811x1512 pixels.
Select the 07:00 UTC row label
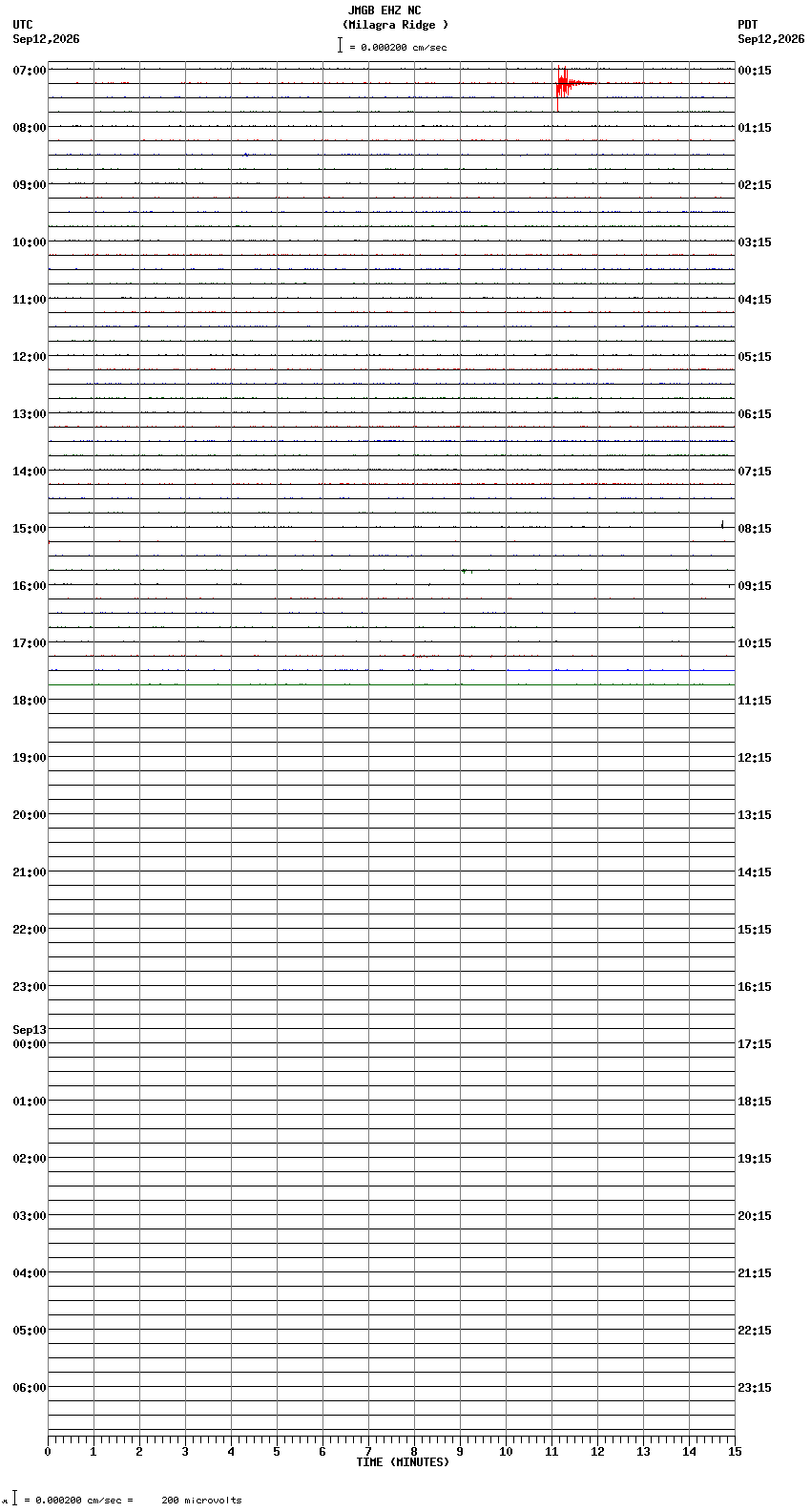click(30, 71)
